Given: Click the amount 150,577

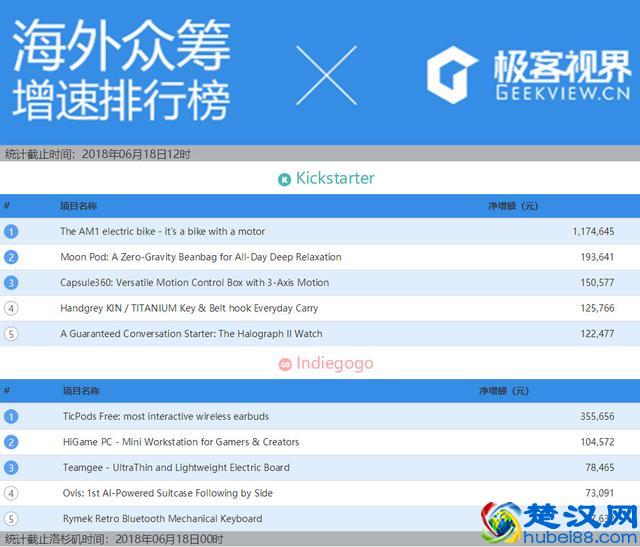Looking at the screenshot, I should (597, 282).
